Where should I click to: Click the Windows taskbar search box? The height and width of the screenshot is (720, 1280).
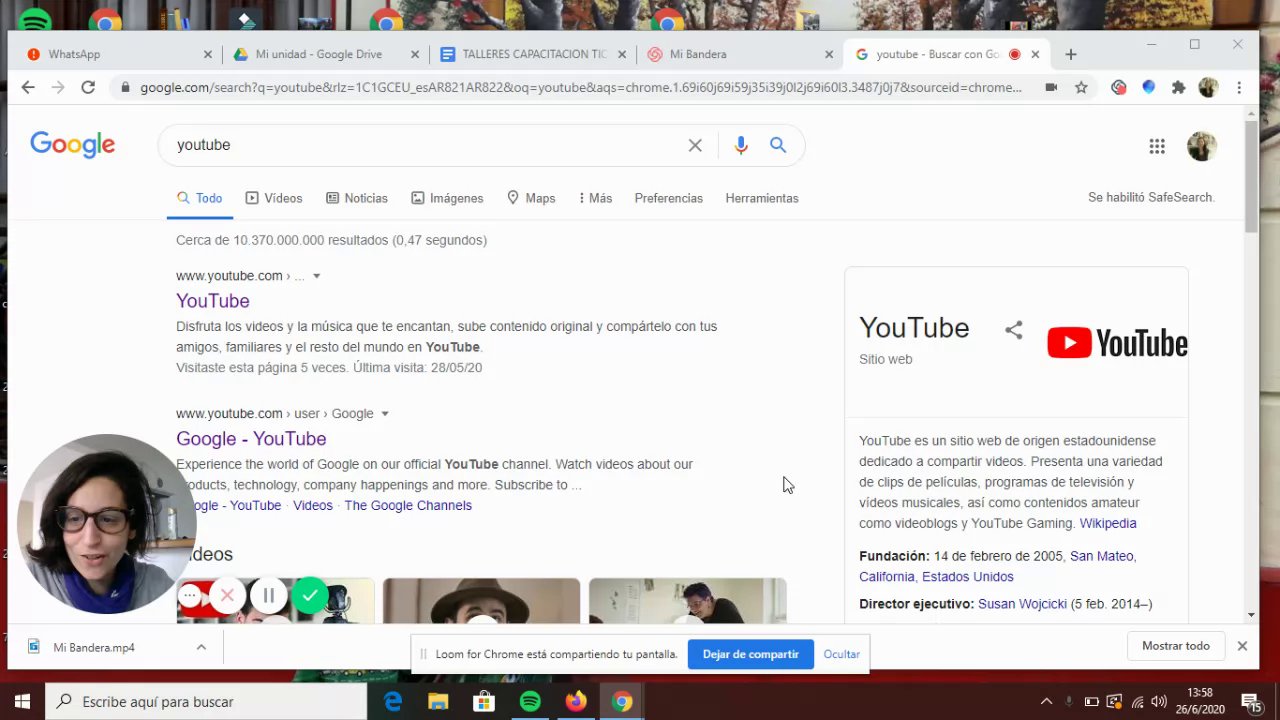point(207,702)
